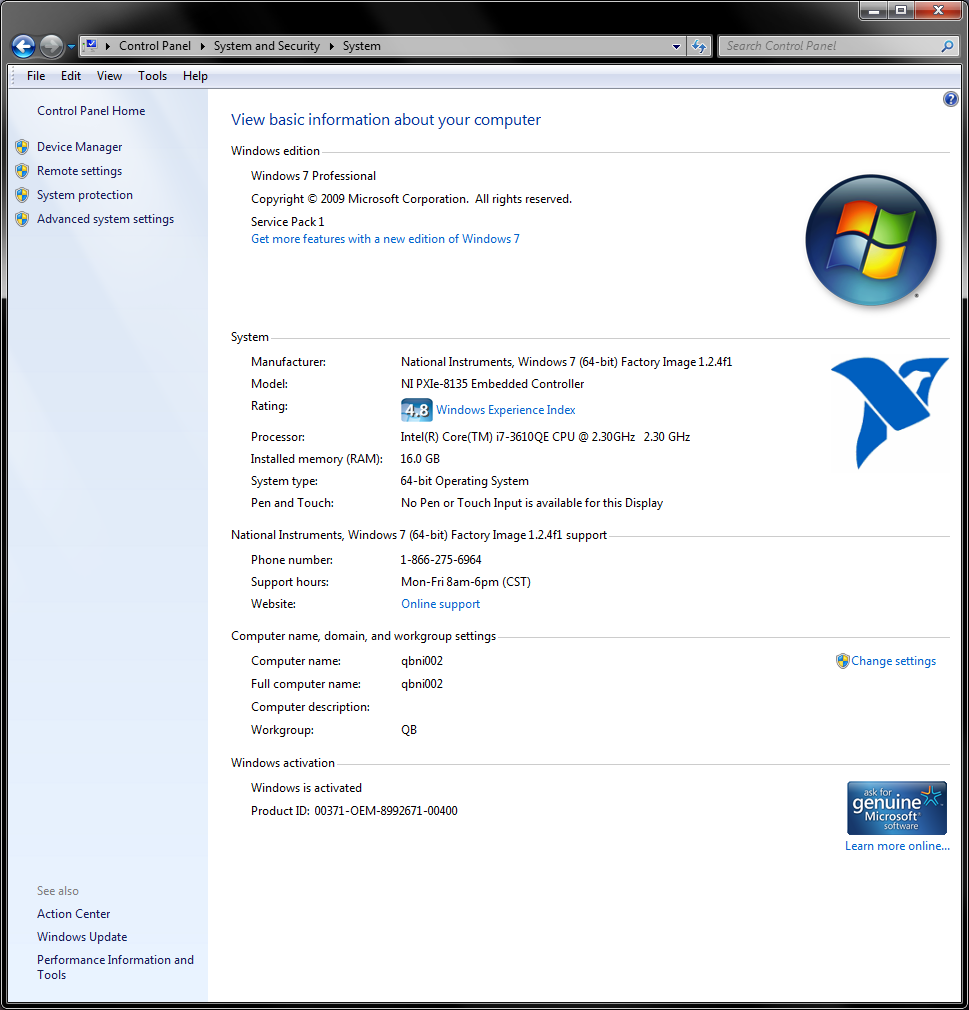The height and width of the screenshot is (1010, 969).
Task: Click the Workgroup value QB
Action: (409, 730)
